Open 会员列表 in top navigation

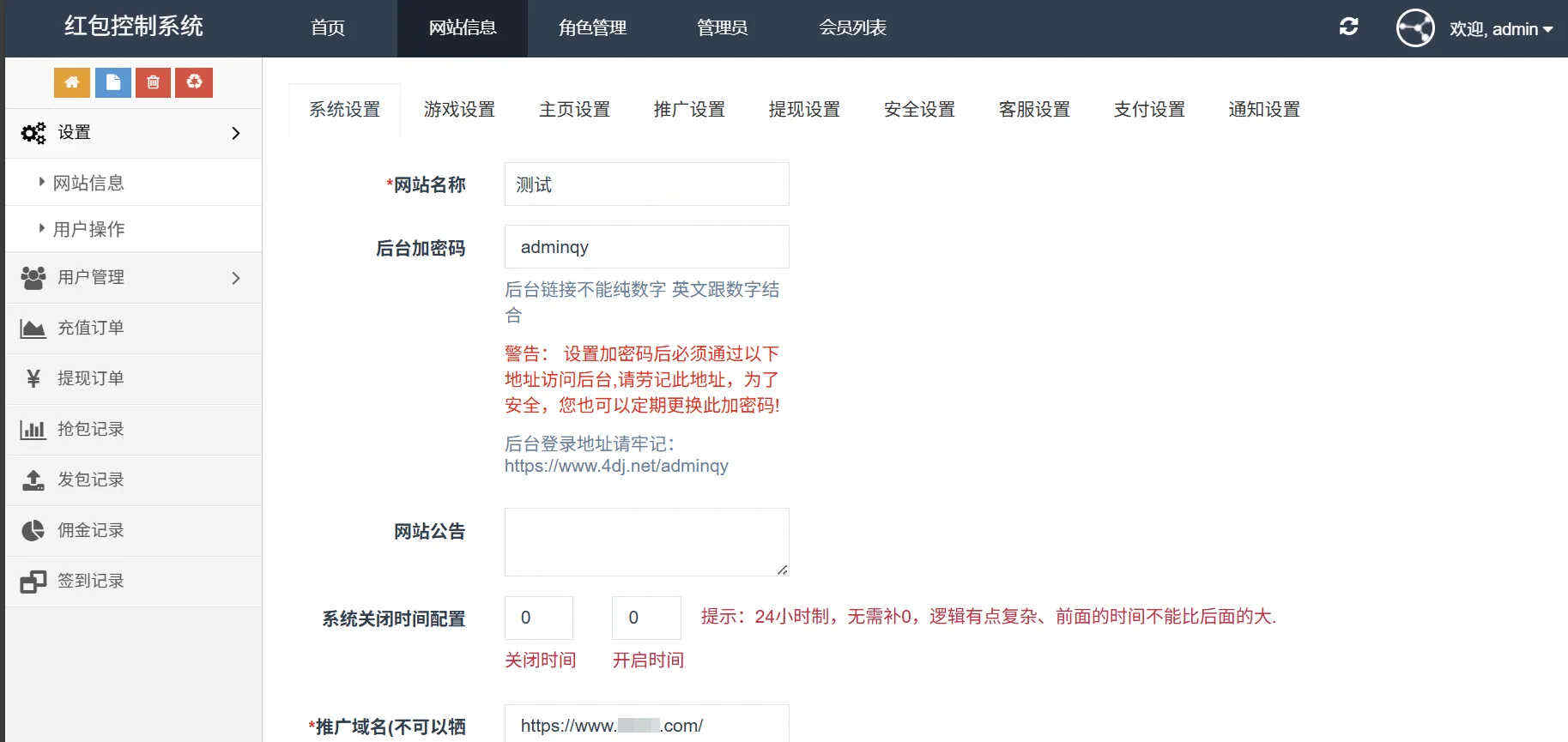coord(852,27)
